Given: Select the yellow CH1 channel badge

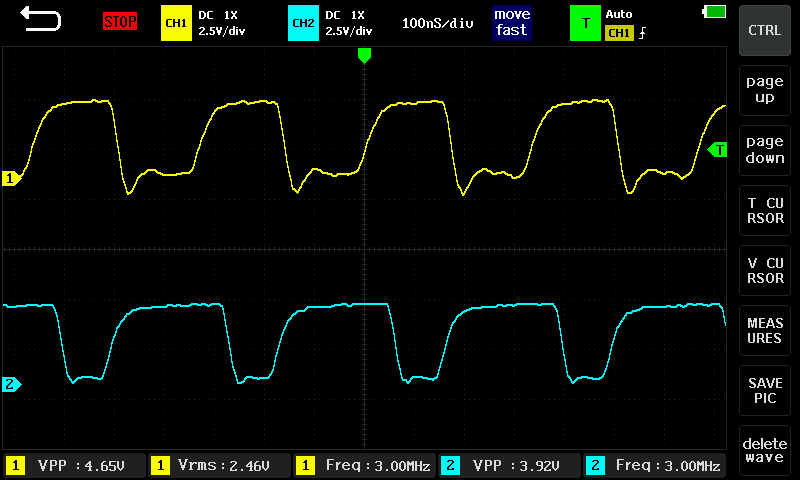Looking at the screenshot, I should [x=175, y=22].
